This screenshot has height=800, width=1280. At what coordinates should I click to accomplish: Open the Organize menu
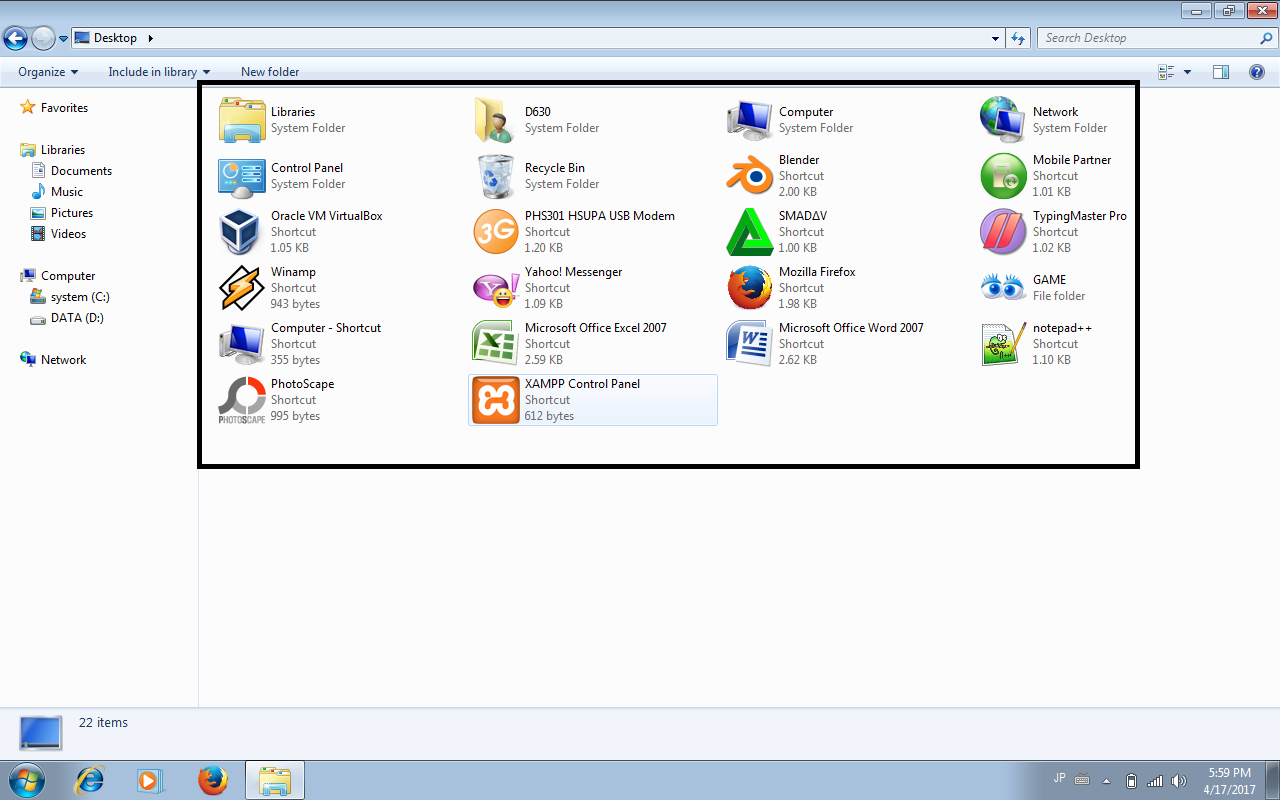[48, 72]
